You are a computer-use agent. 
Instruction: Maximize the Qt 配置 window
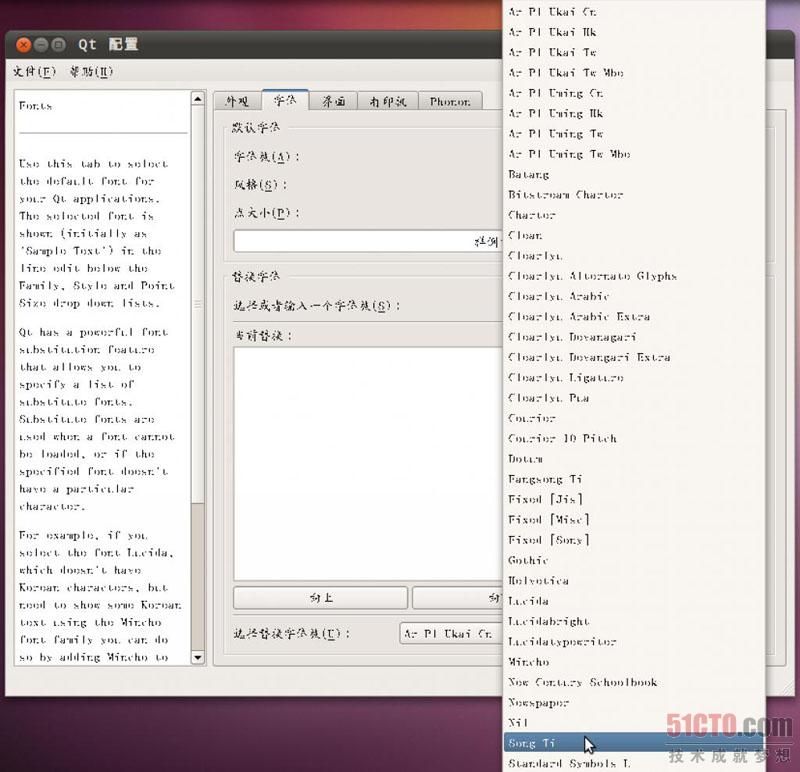point(59,45)
